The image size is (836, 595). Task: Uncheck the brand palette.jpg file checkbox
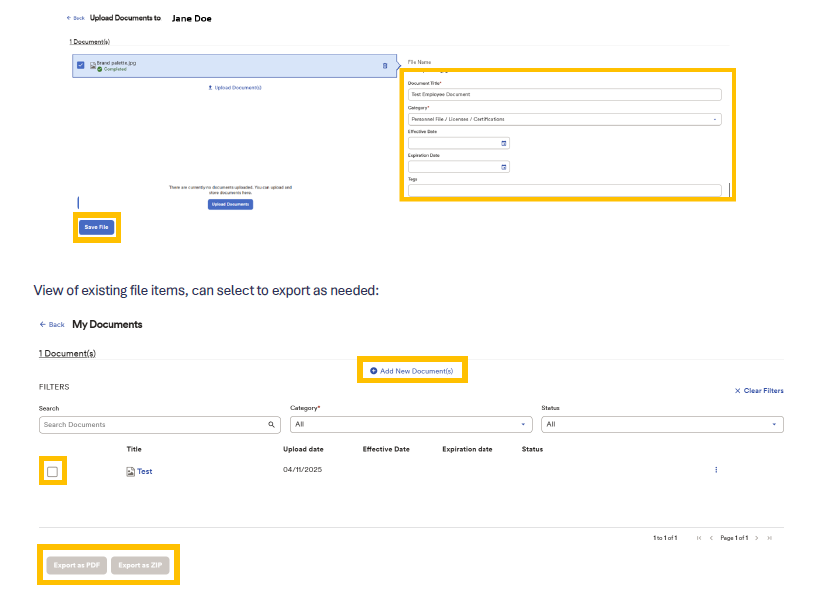pos(81,66)
